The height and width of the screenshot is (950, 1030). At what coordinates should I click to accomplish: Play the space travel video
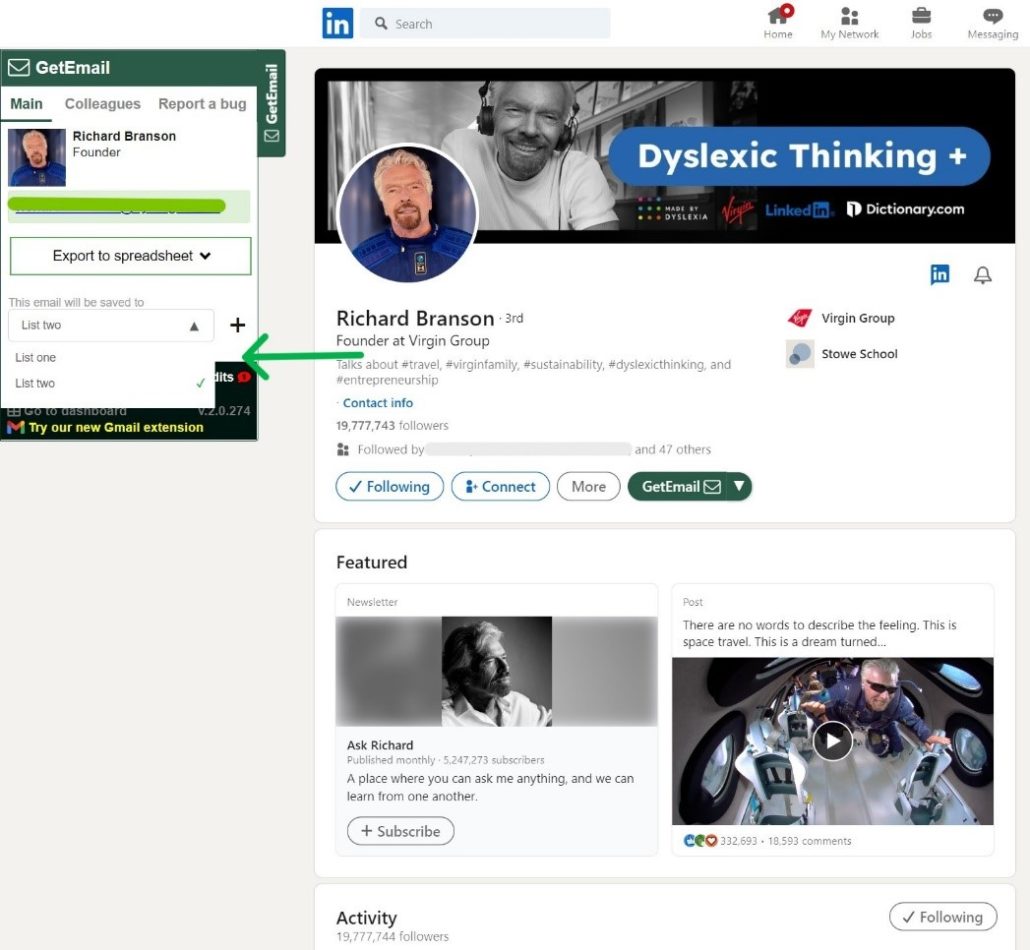832,741
